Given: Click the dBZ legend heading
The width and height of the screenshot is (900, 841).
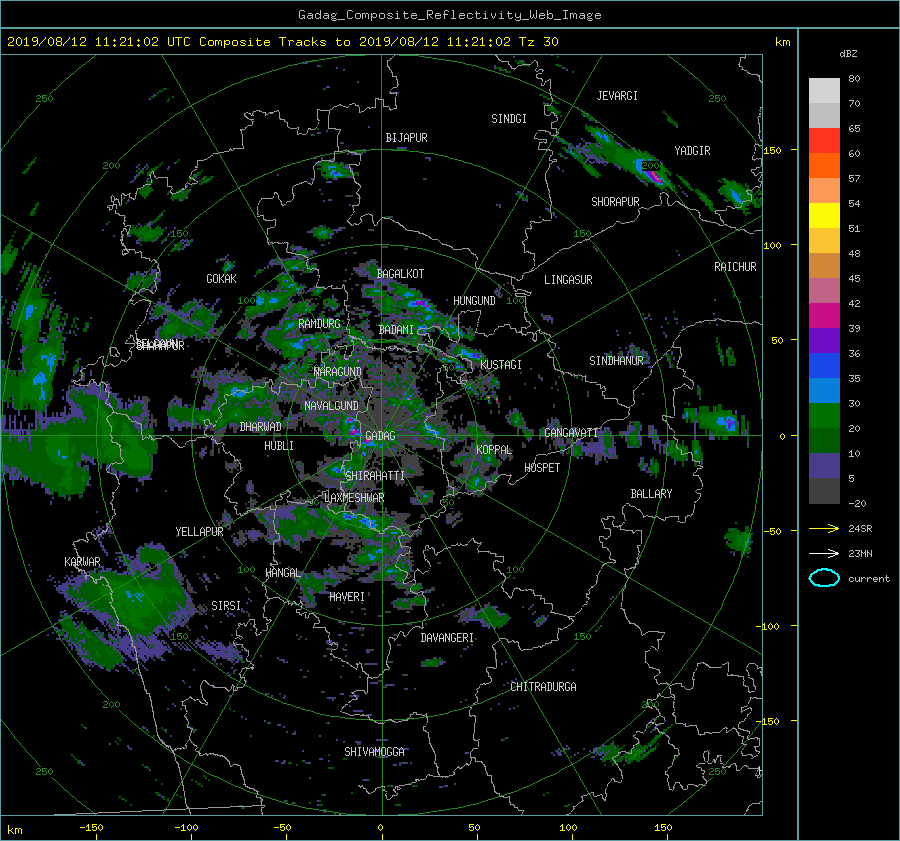Looking at the screenshot, I should coord(848,54).
